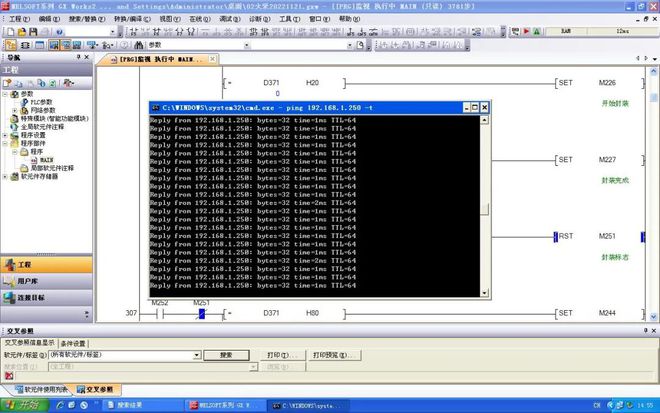Collapse the 程序部件 tree node
This screenshot has width=660, height=413.
5,143
